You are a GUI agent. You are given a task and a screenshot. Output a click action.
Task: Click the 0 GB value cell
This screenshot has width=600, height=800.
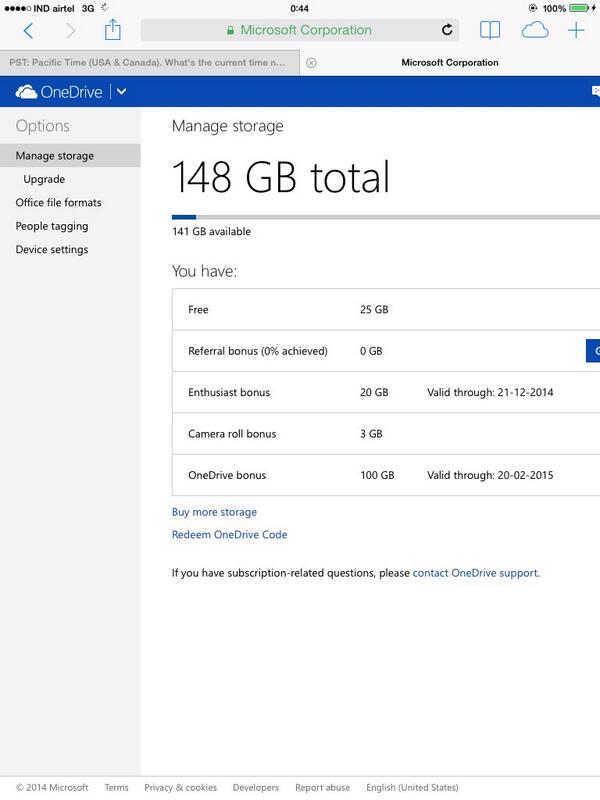371,351
